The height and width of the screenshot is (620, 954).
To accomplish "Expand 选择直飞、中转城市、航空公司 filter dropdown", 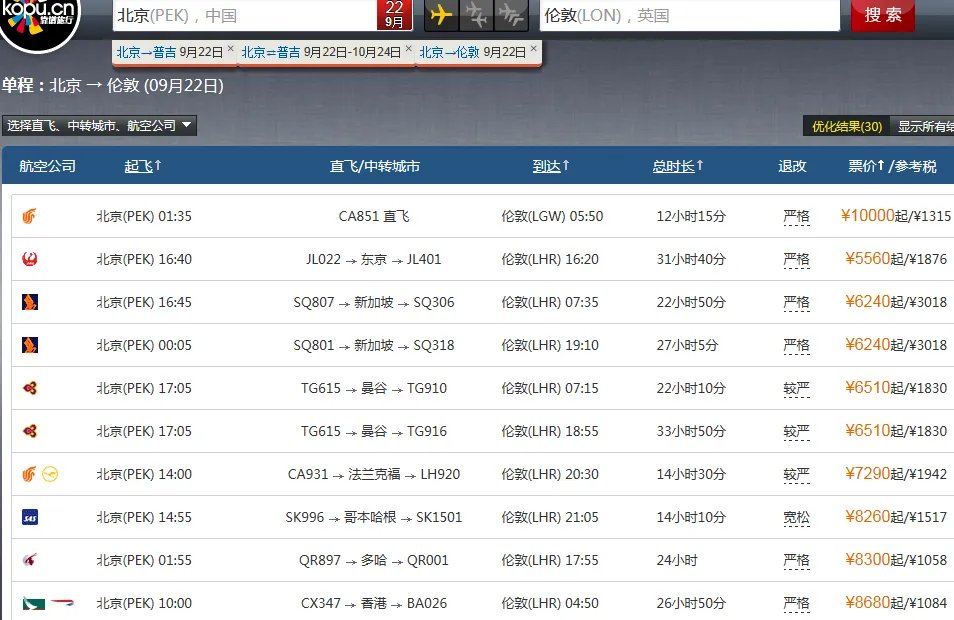I will 99,126.
